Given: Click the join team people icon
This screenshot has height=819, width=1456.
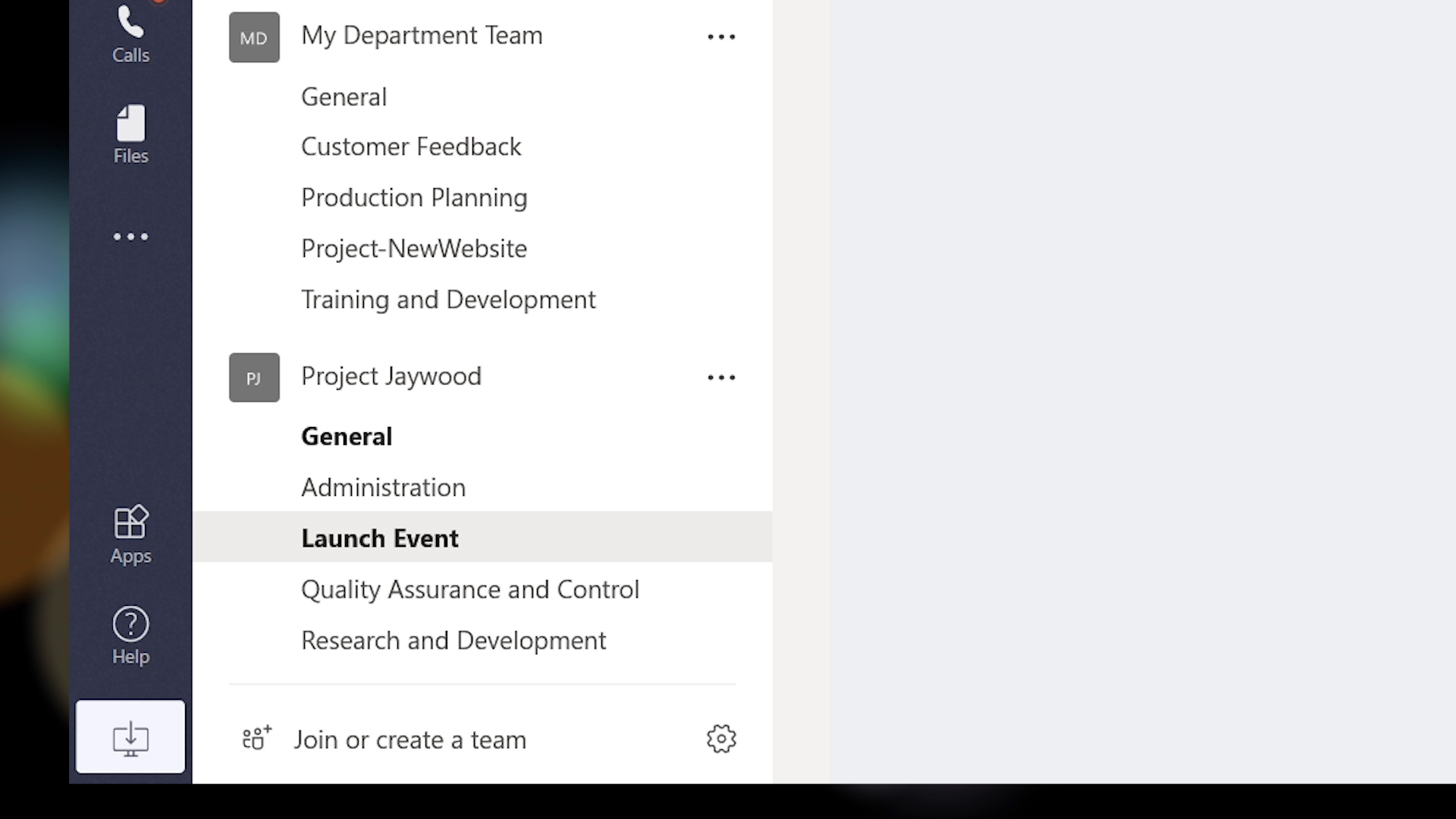Looking at the screenshot, I should 256,739.
